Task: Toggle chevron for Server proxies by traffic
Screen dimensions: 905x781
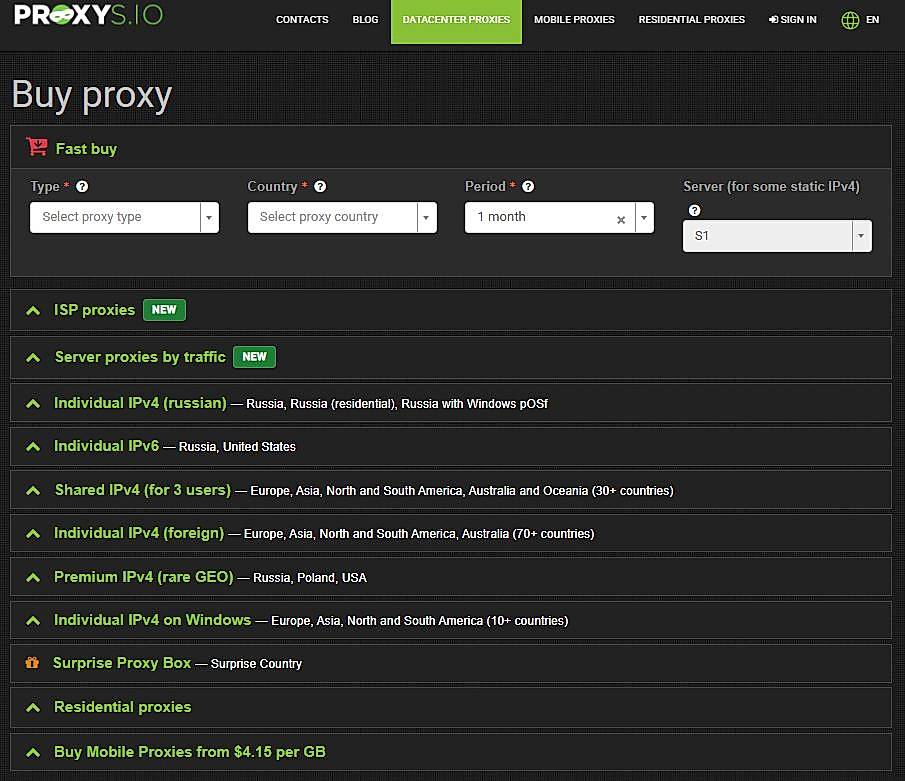Action: point(33,358)
